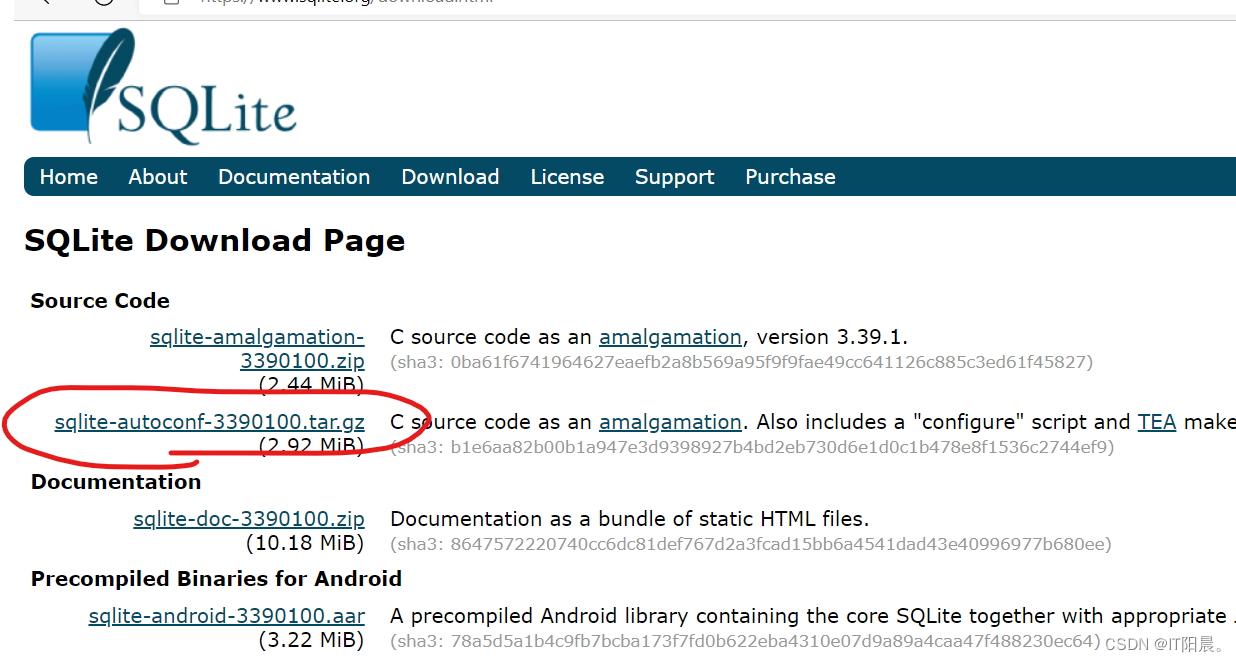Download sqlite-amalgamation-3390100.zip
Image resolution: width=1236 pixels, height=662 pixels.
257,349
